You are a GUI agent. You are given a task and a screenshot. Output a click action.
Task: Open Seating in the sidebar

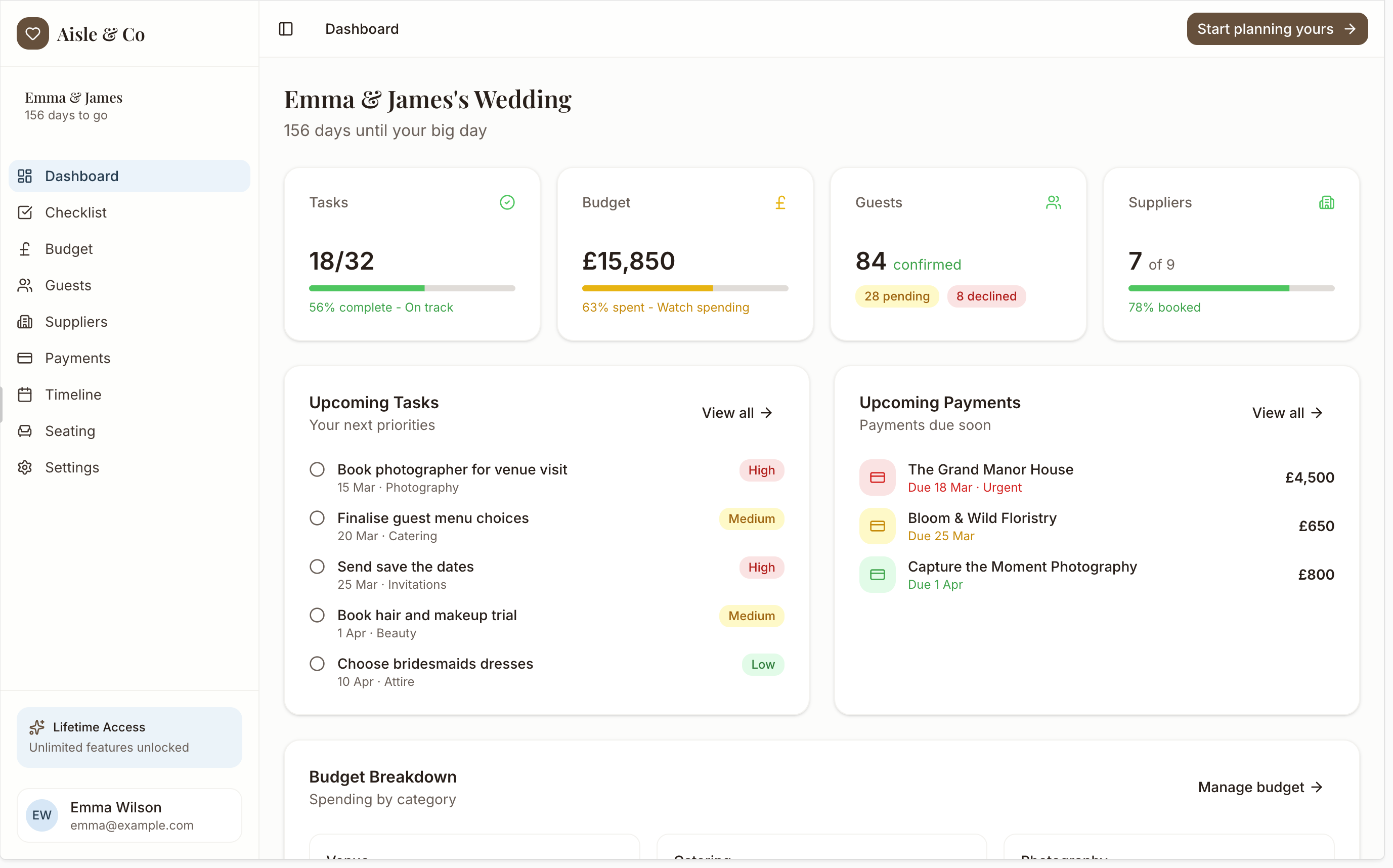tap(70, 431)
